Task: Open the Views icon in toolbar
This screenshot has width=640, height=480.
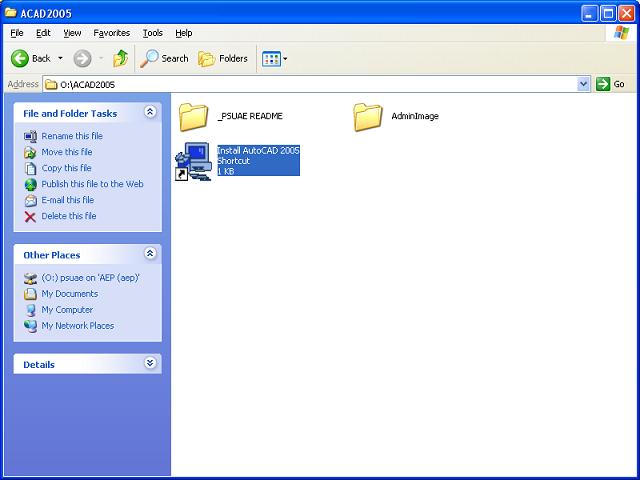Action: [x=271, y=59]
